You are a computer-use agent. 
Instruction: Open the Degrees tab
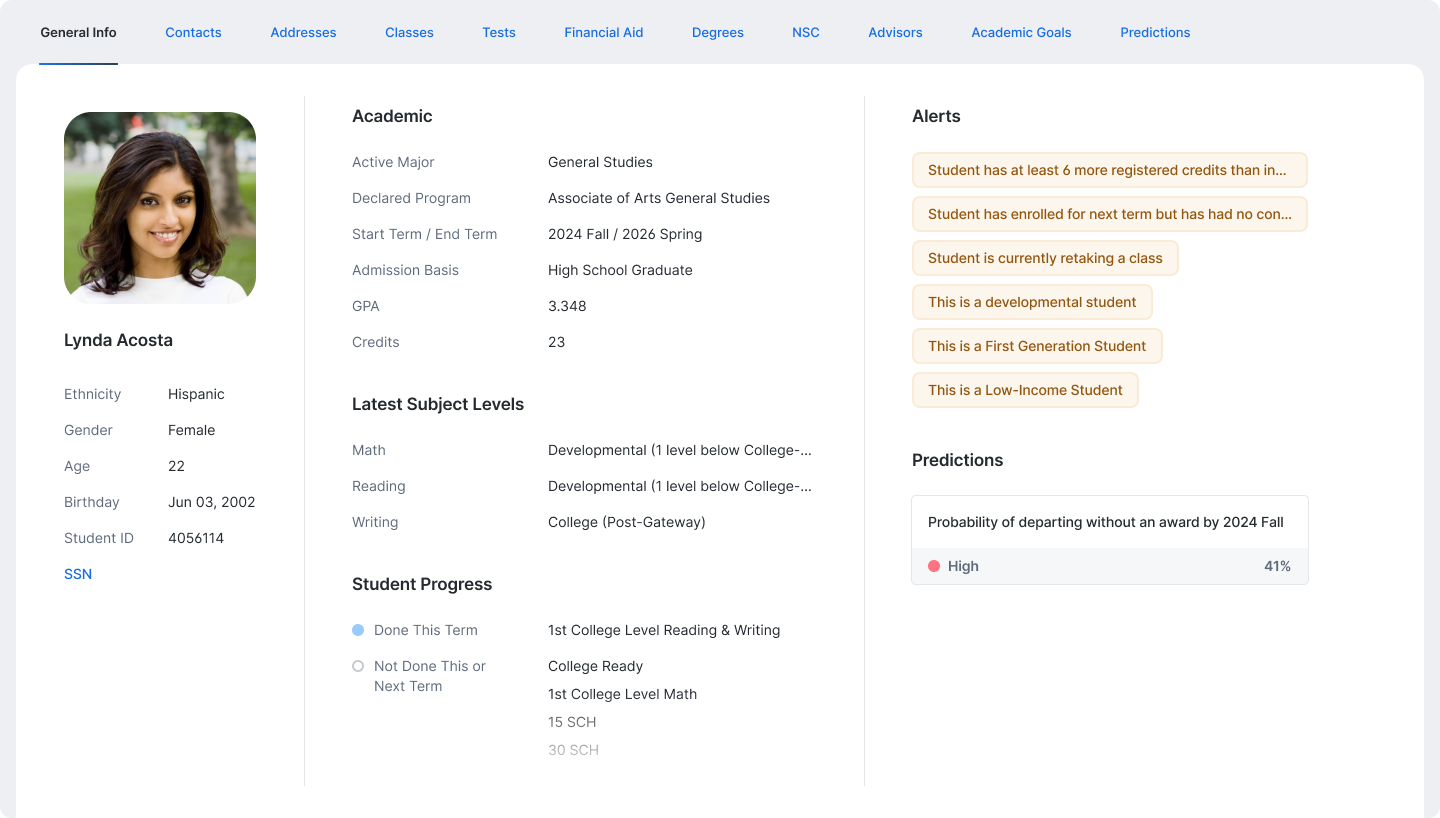[x=717, y=32]
